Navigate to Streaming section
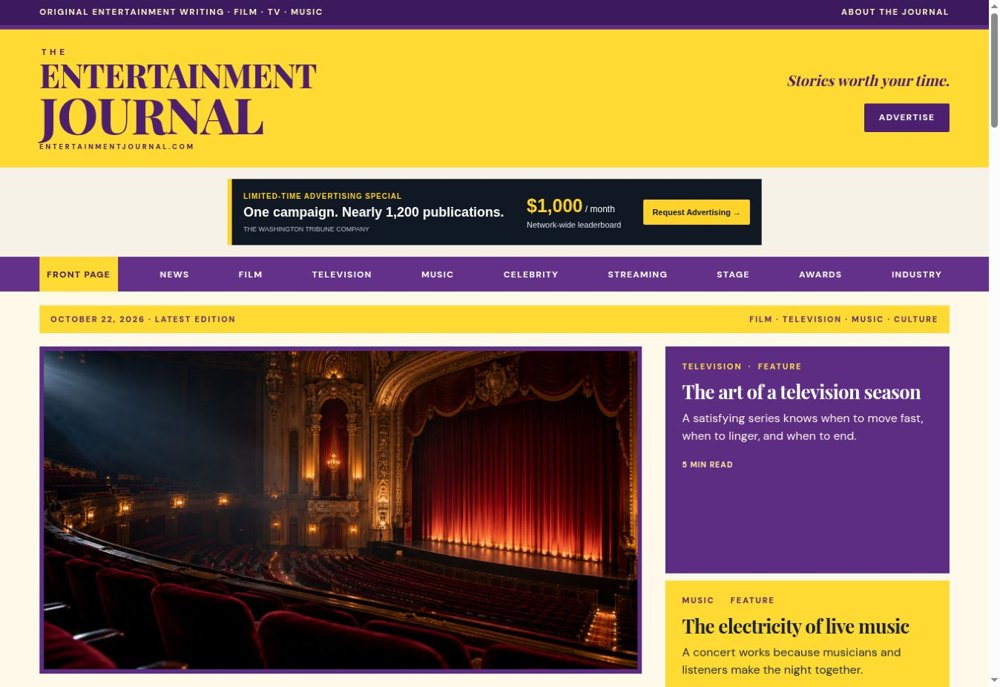The width and height of the screenshot is (1000, 687). tap(637, 274)
